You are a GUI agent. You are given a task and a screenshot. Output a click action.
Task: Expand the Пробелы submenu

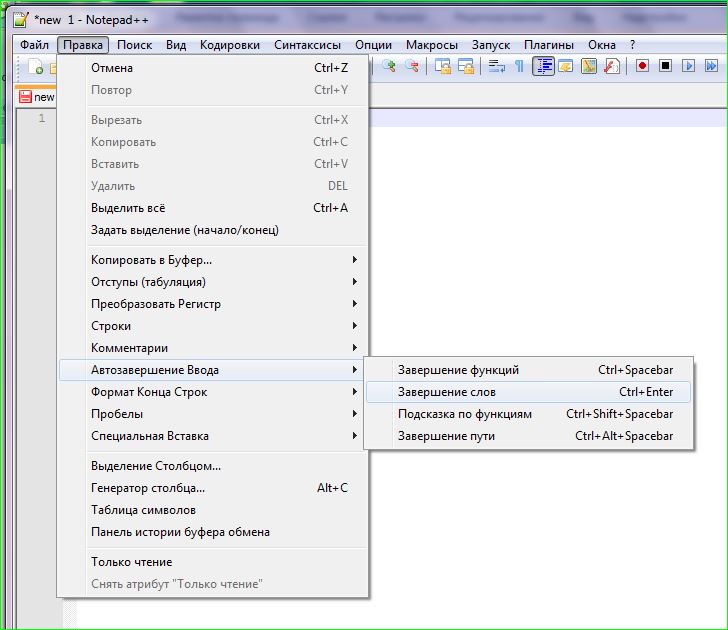click(214, 414)
